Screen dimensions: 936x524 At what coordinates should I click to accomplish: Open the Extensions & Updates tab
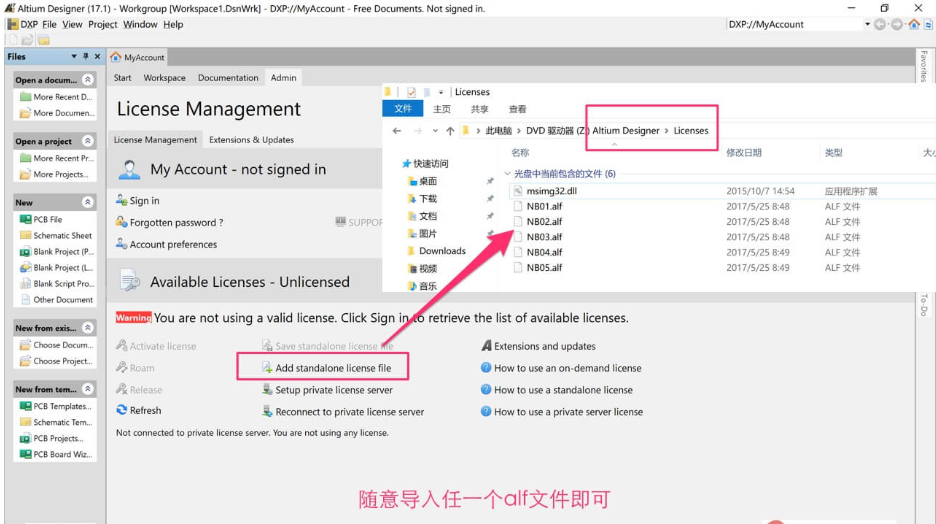pyautogui.click(x=251, y=140)
